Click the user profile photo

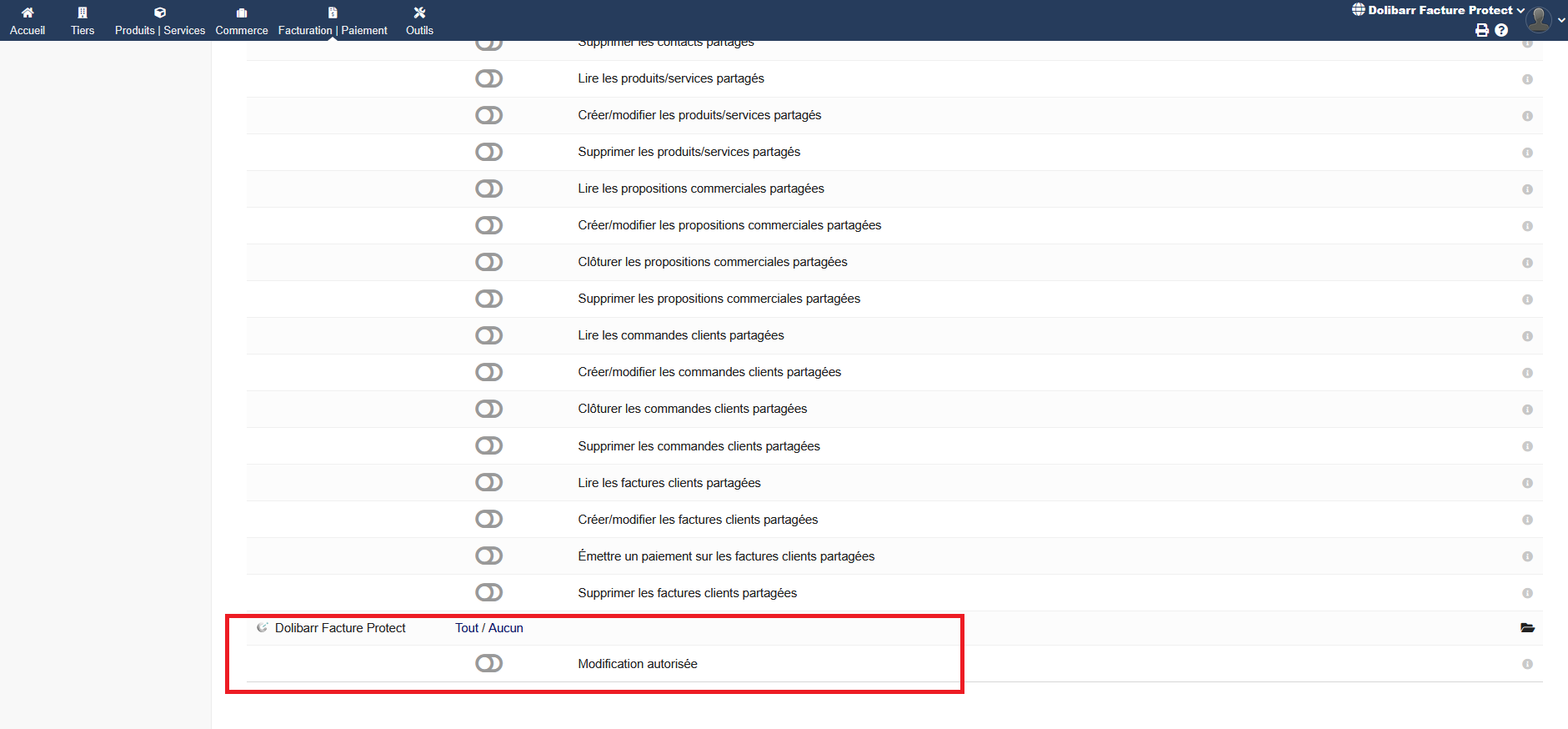(1539, 19)
